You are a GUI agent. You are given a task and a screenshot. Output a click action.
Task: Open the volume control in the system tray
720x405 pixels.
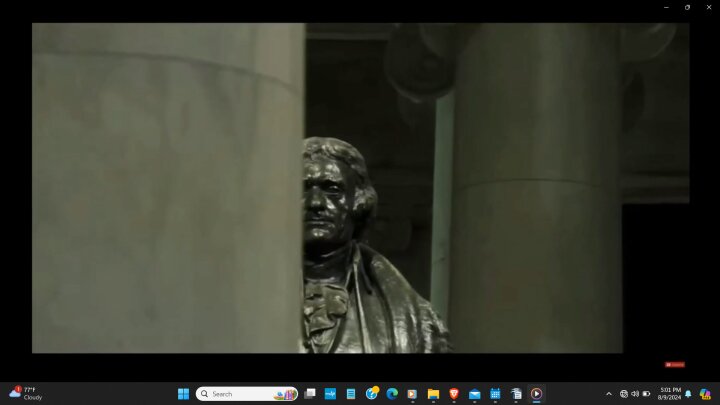(x=635, y=394)
